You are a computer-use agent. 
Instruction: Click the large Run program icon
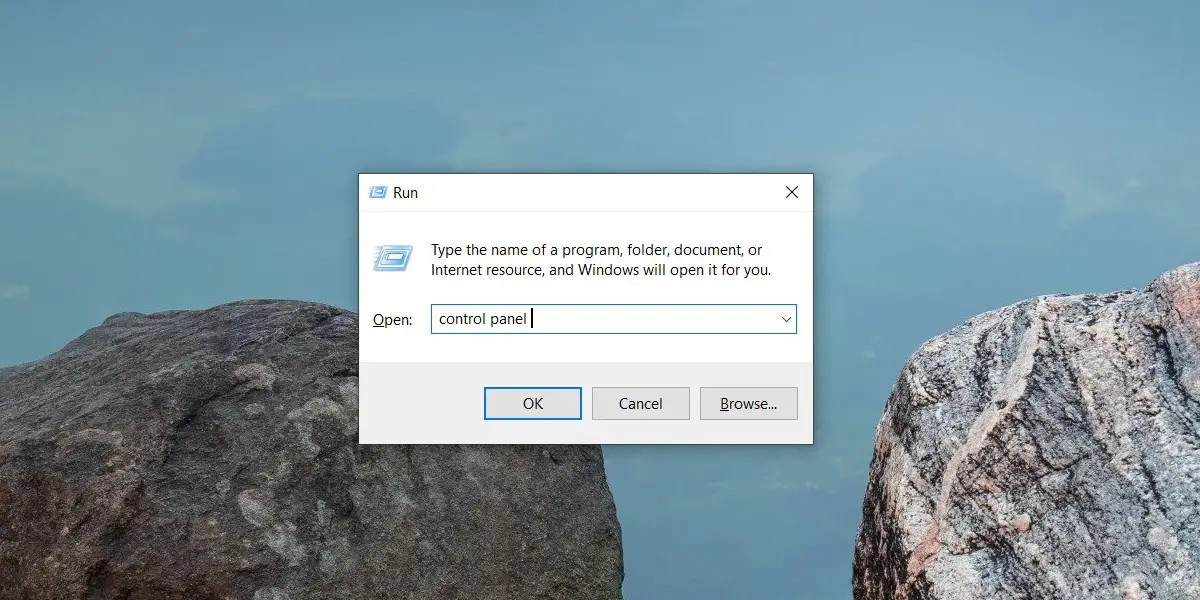[x=392, y=258]
